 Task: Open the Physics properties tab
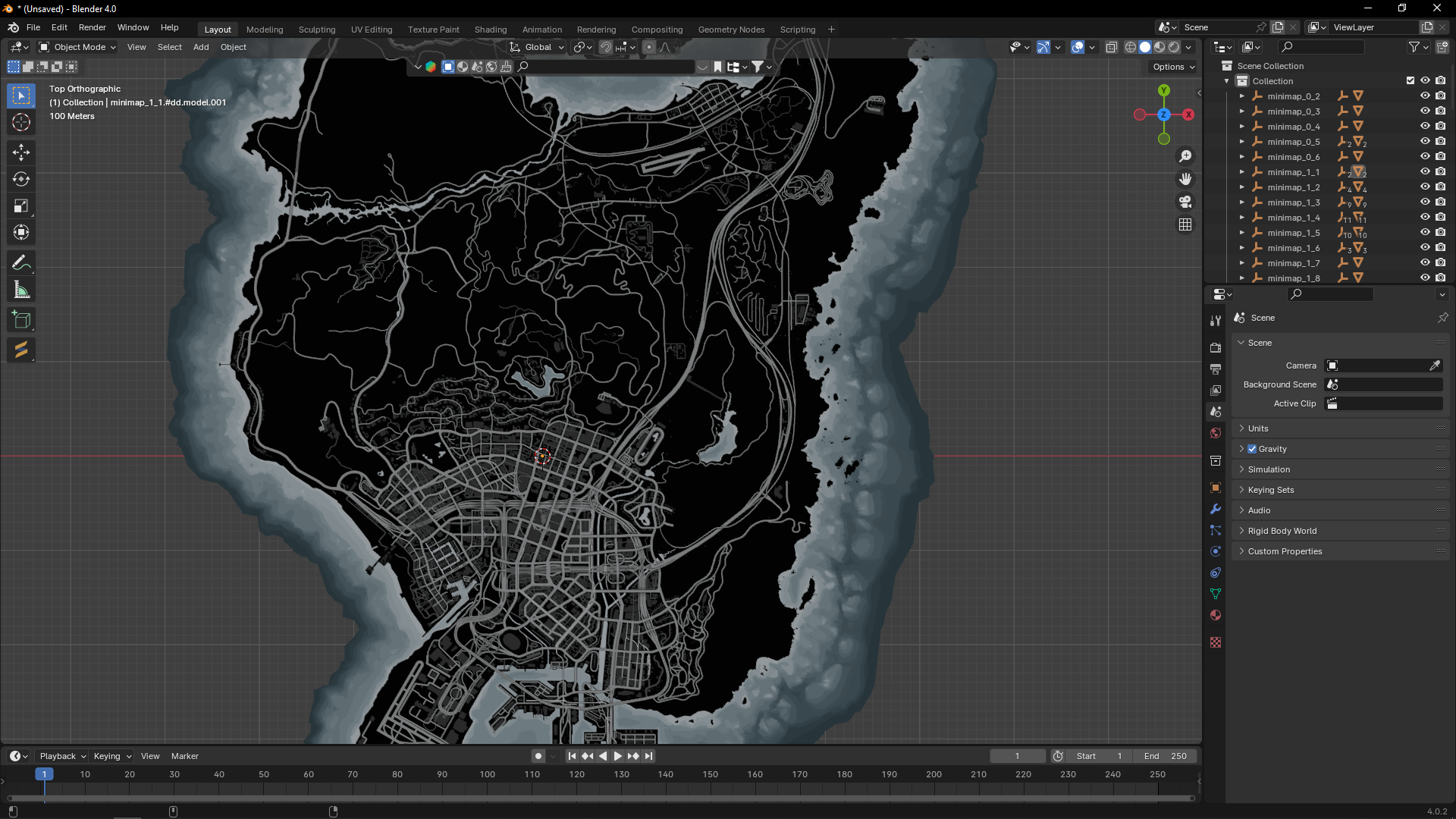point(1216,551)
